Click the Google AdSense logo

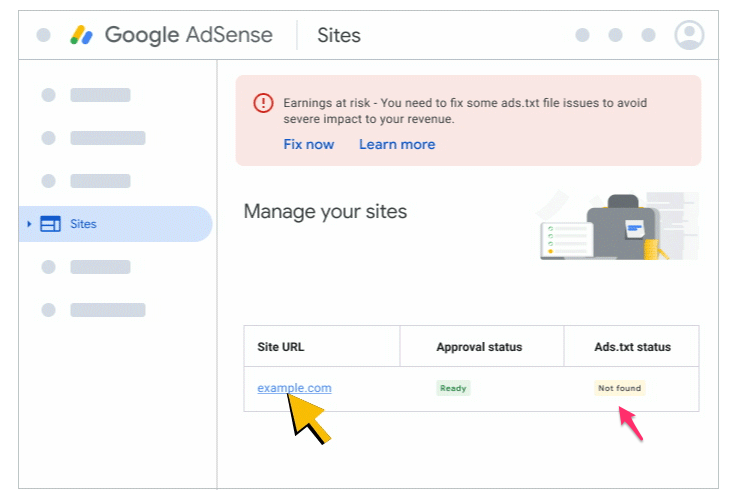click(83, 35)
